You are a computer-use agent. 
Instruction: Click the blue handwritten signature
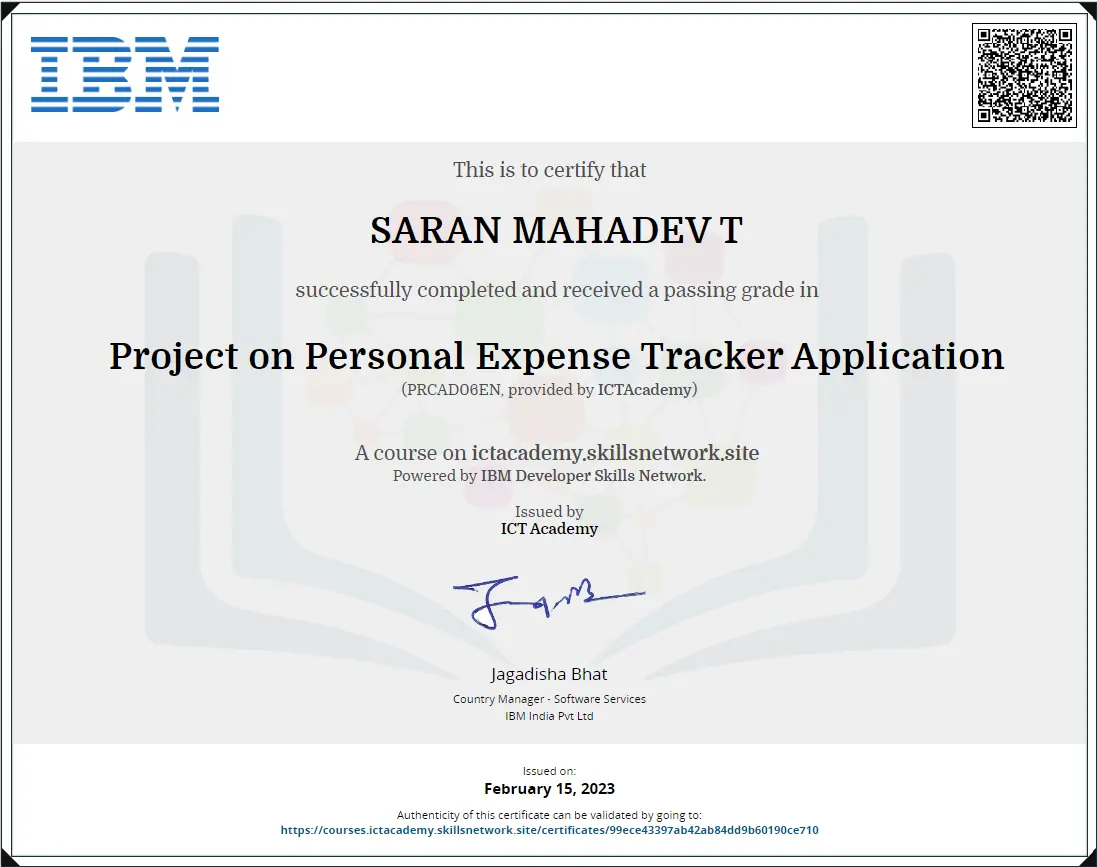coord(545,600)
